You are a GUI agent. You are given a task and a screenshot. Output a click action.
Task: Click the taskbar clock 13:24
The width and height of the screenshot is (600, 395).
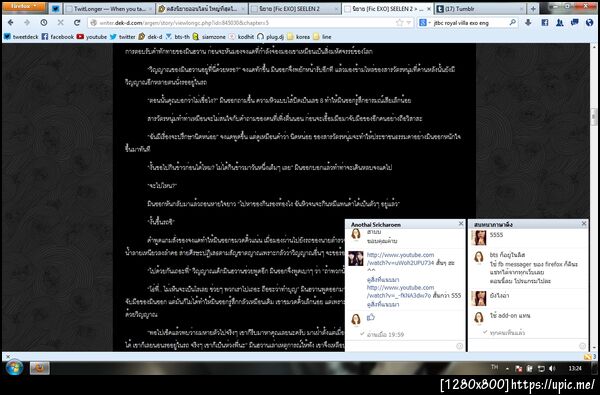575,369
